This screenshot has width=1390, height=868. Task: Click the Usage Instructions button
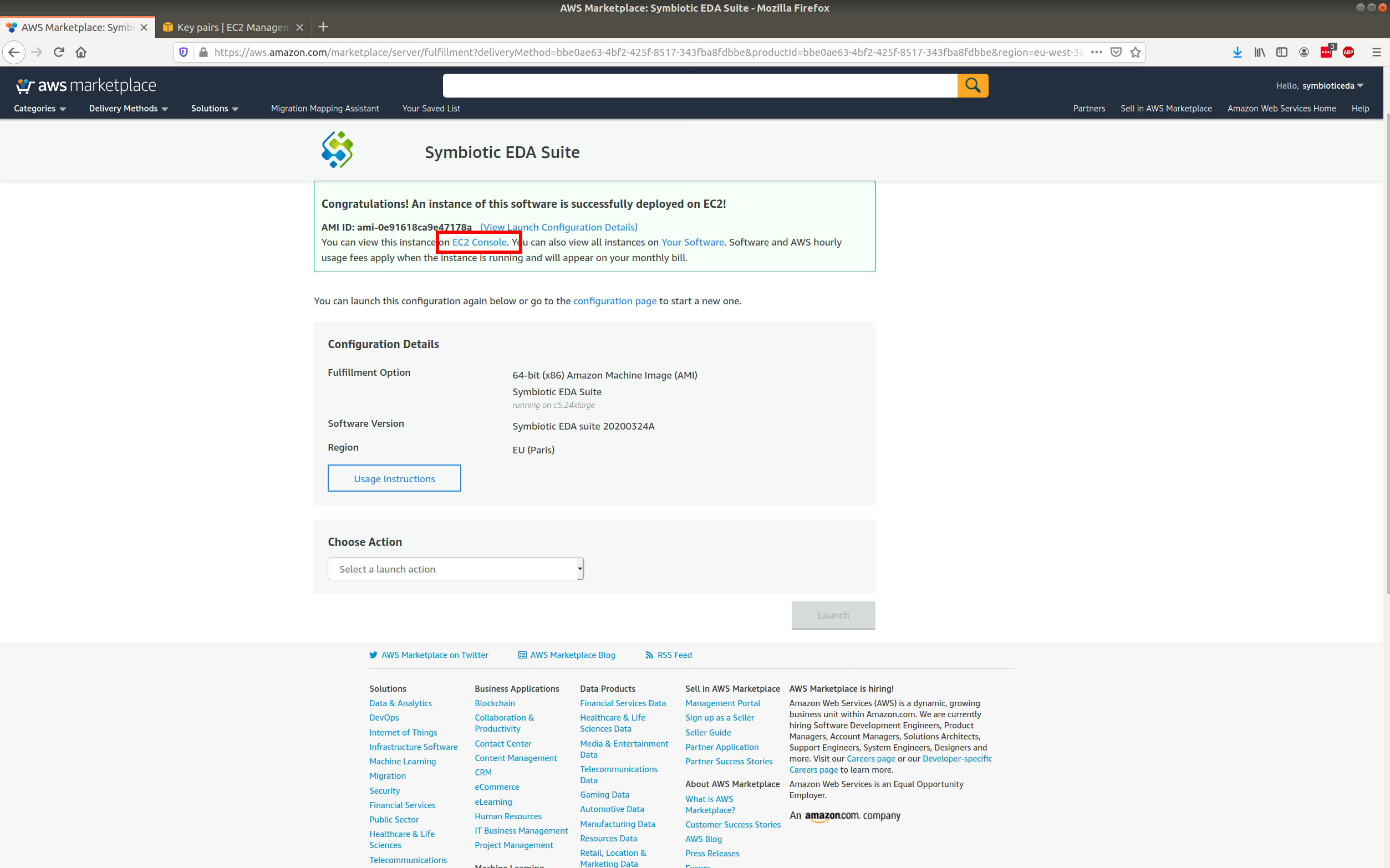[394, 478]
